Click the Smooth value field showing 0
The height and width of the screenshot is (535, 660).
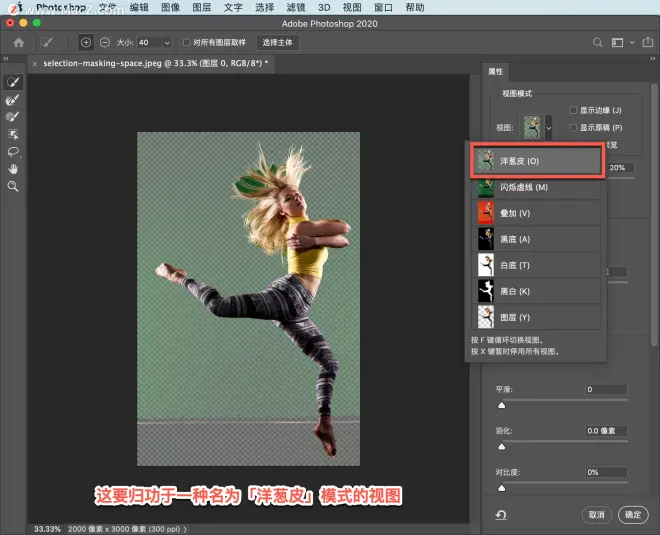tap(606, 389)
